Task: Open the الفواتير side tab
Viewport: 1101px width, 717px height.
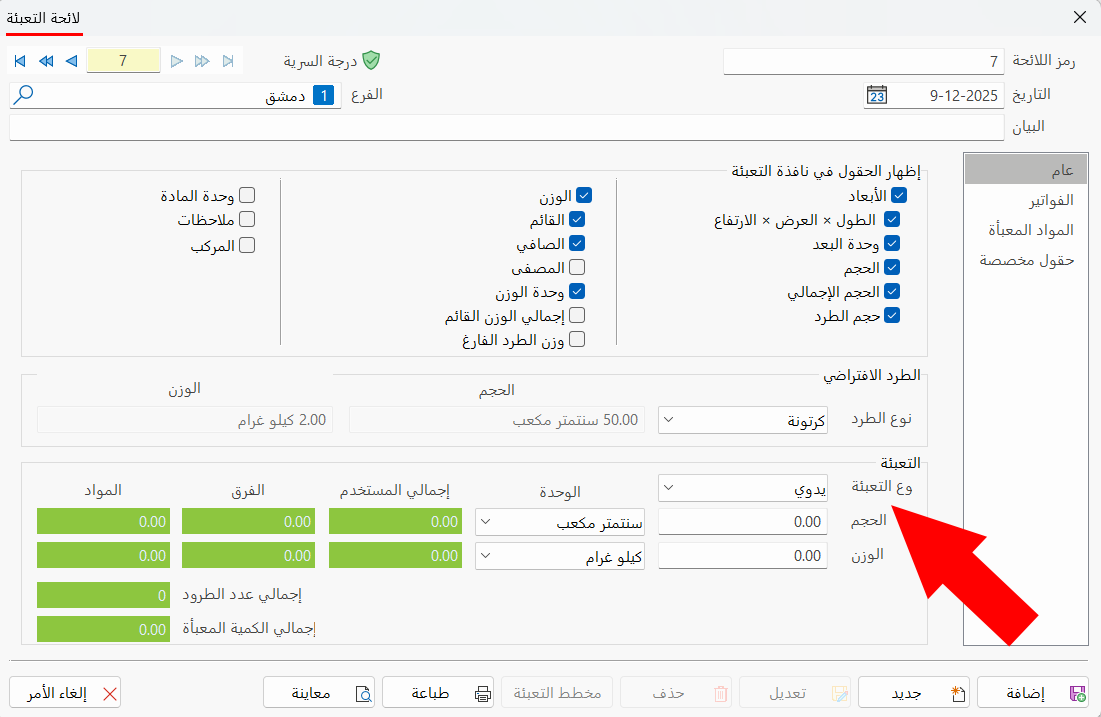Action: click(1049, 199)
